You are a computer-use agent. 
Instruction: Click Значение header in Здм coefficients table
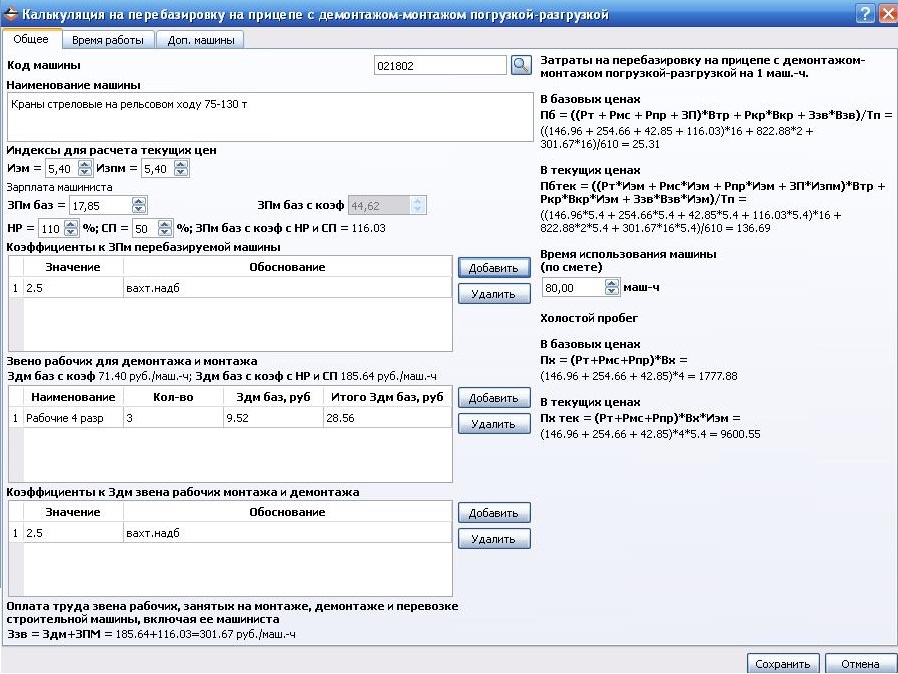(x=73, y=512)
